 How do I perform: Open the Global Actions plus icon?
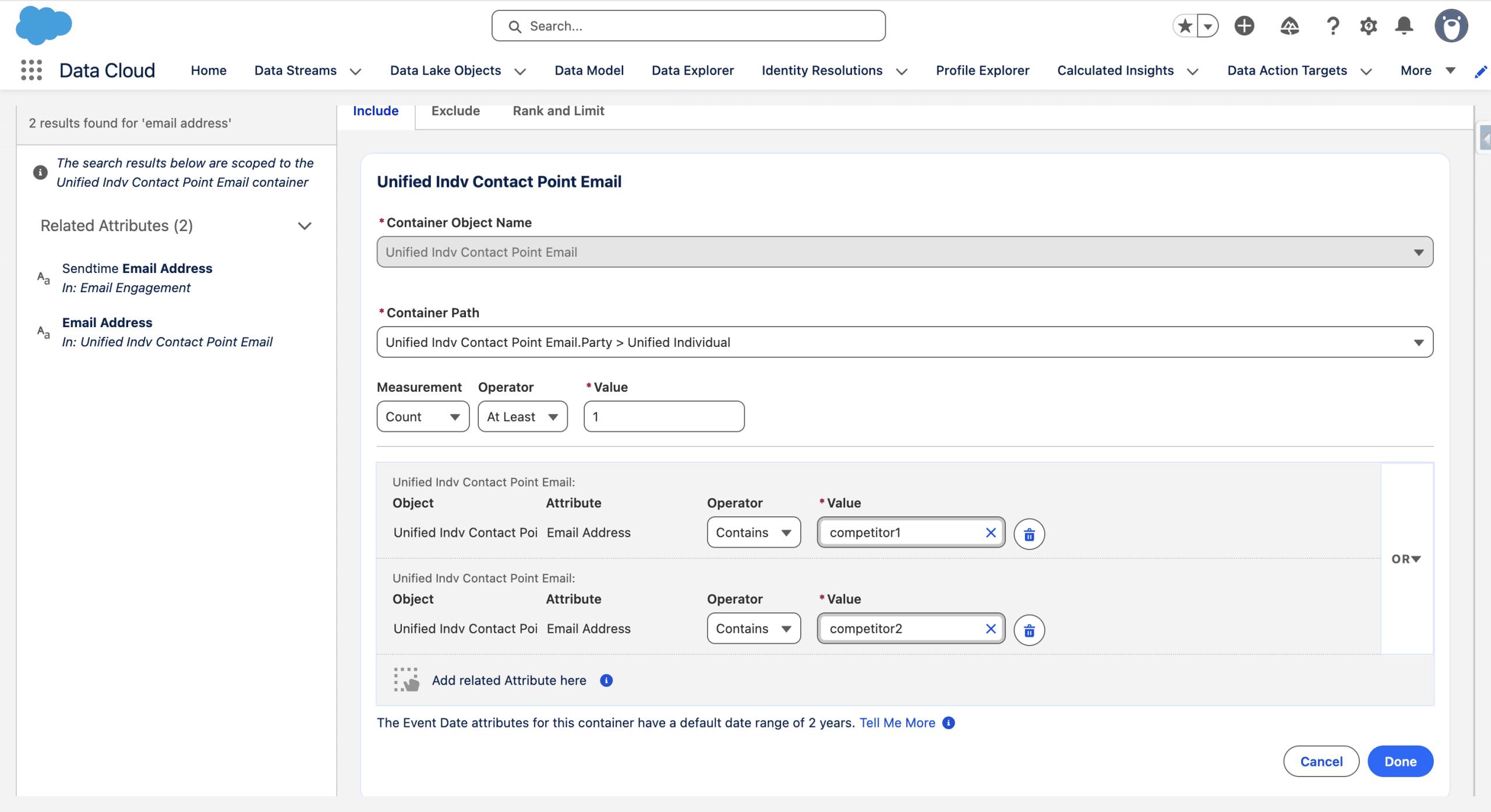point(1244,26)
